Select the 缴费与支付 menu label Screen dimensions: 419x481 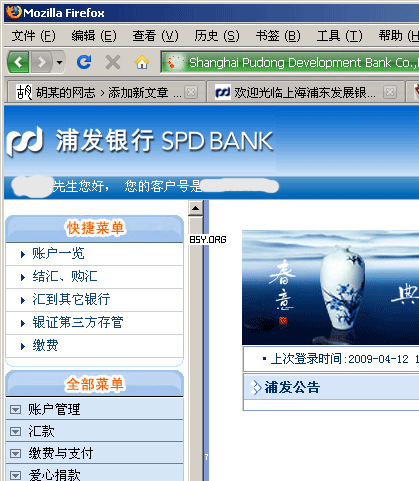[x=61, y=454]
